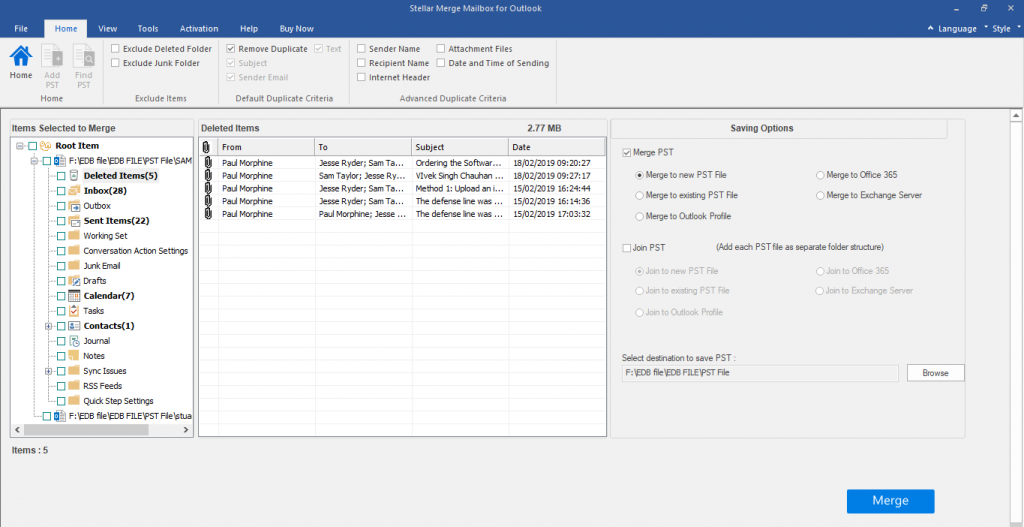This screenshot has width=1024, height=527.
Task: Select the Drafts folder icon
Action: pyautogui.click(x=74, y=281)
